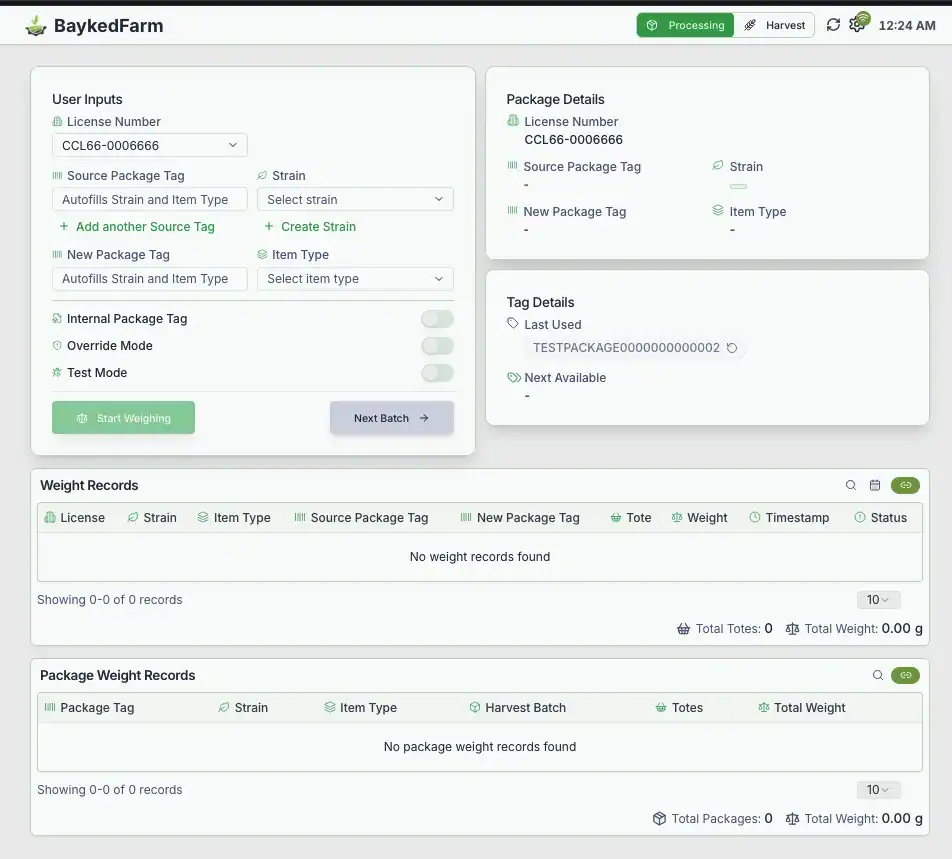The height and width of the screenshot is (859, 952).
Task: Click scale icon beside Package Records Total Weight
Action: pos(792,819)
